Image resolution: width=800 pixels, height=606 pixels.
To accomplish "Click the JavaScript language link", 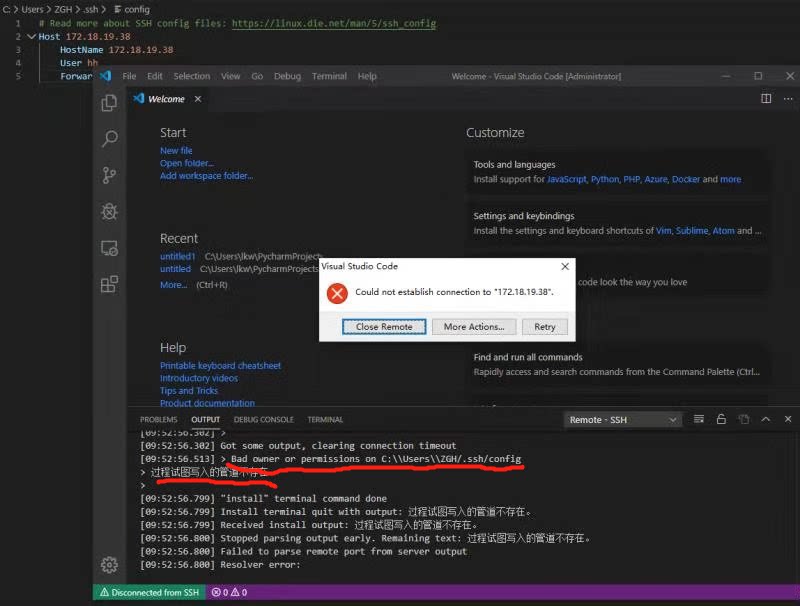I will [x=567, y=179].
